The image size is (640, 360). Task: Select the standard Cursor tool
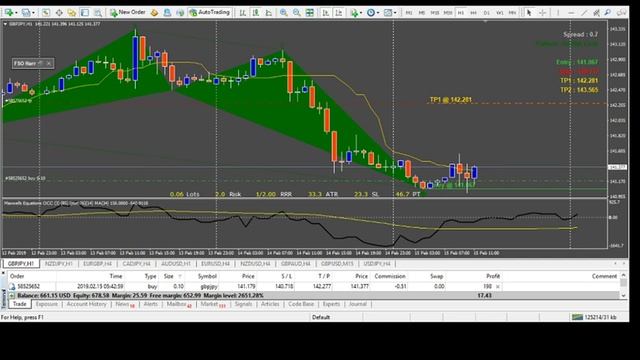[529, 13]
